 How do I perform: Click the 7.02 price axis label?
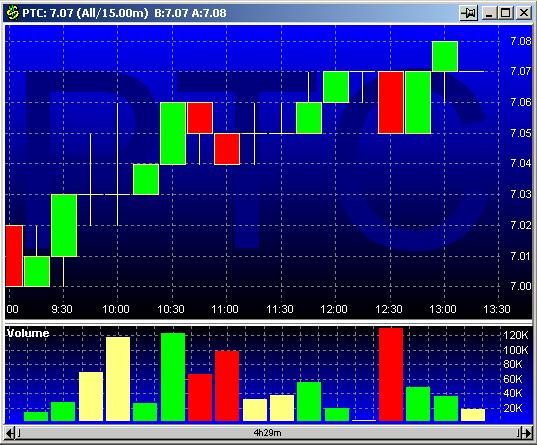[521, 225]
